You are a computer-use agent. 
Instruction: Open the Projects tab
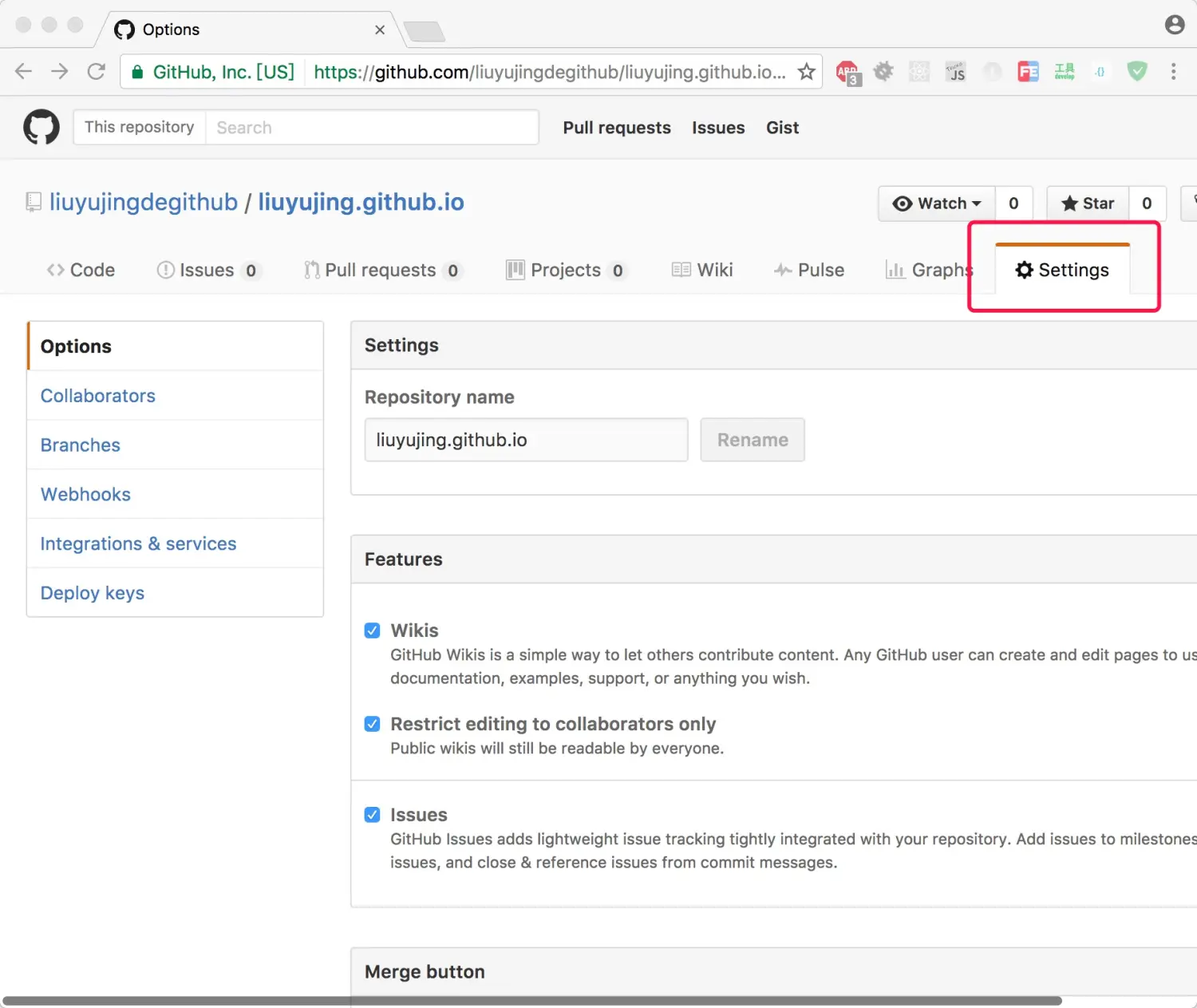click(x=567, y=270)
